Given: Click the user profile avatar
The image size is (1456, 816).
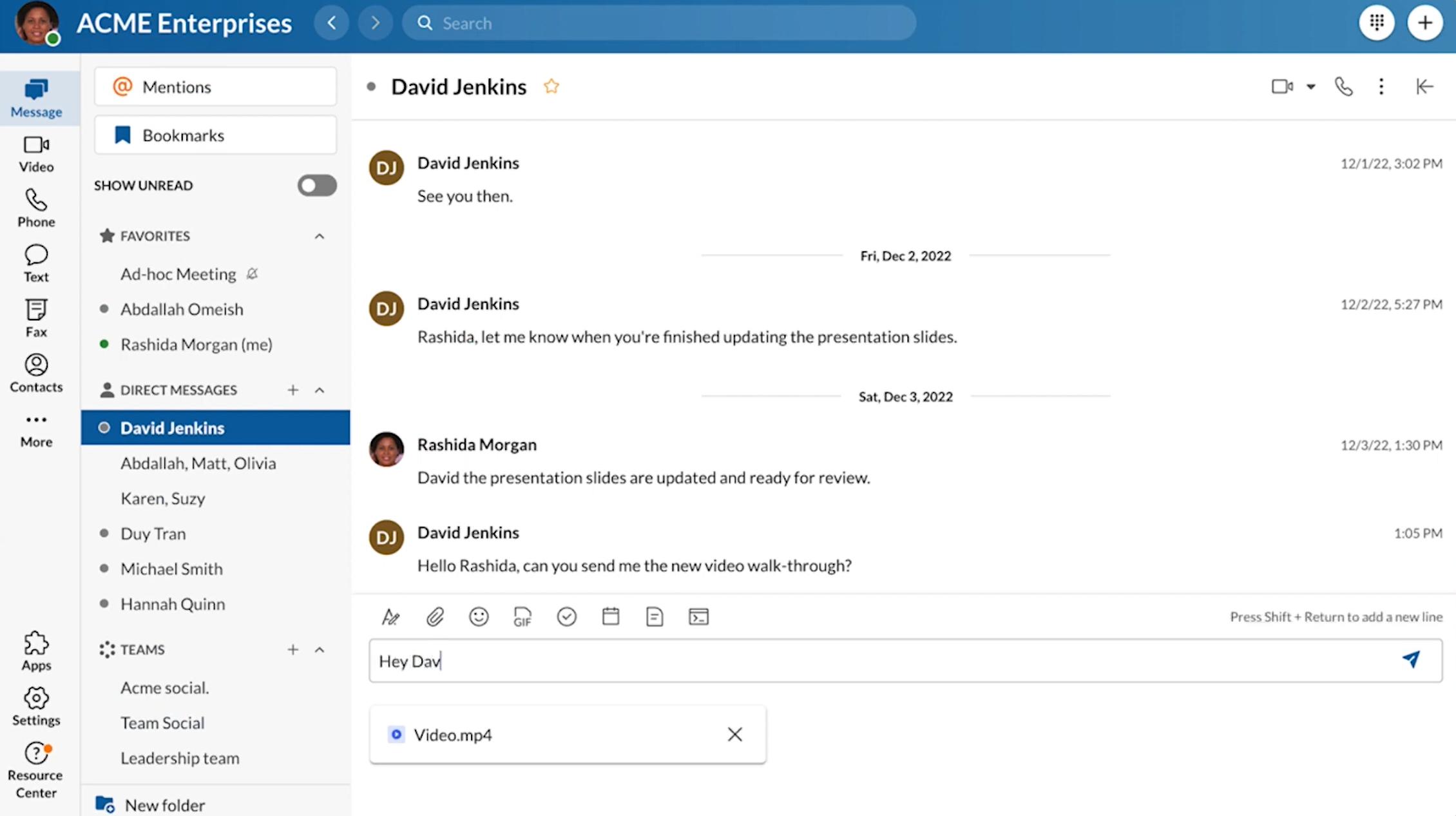Looking at the screenshot, I should (37, 23).
